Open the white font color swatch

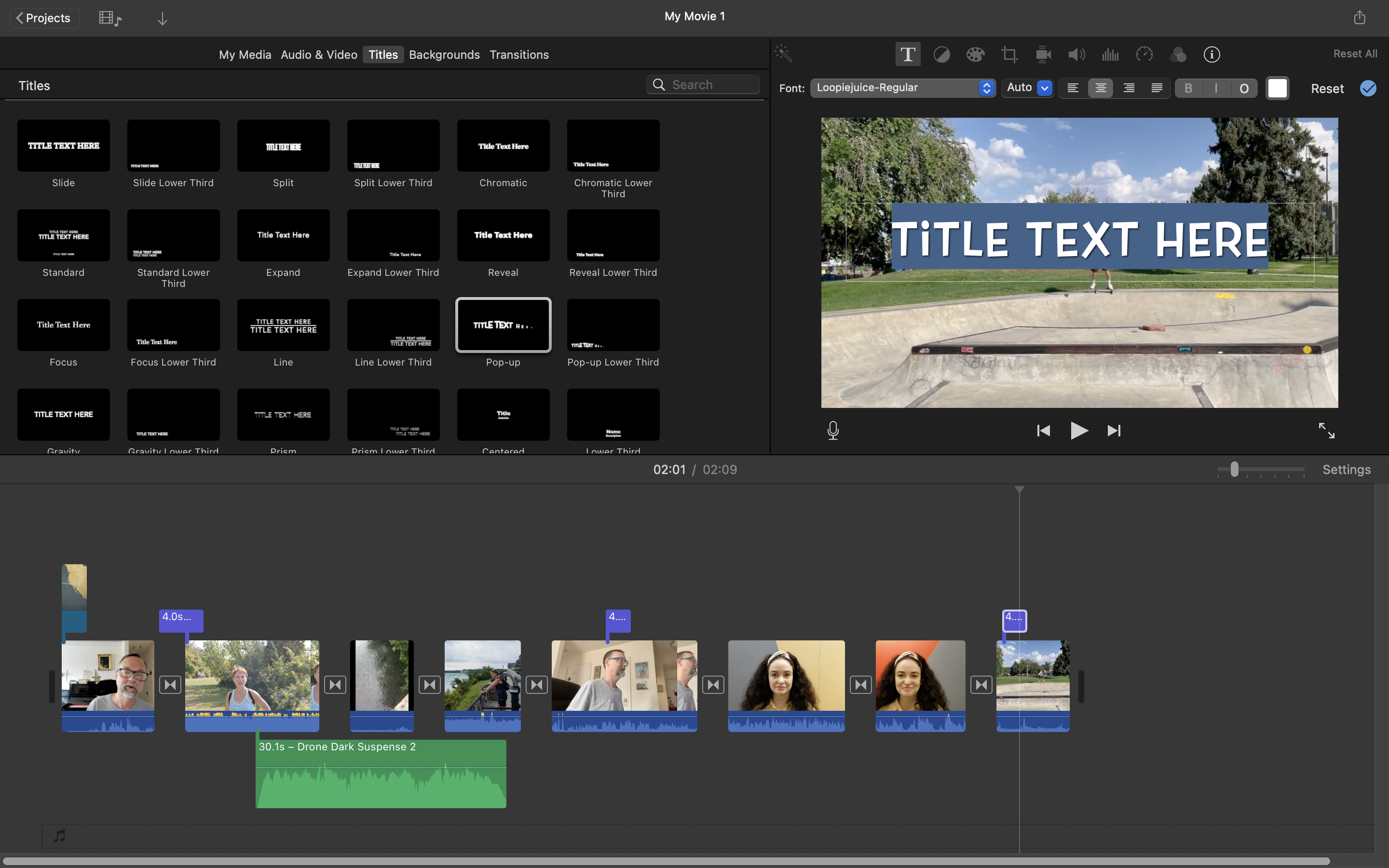[x=1278, y=88]
